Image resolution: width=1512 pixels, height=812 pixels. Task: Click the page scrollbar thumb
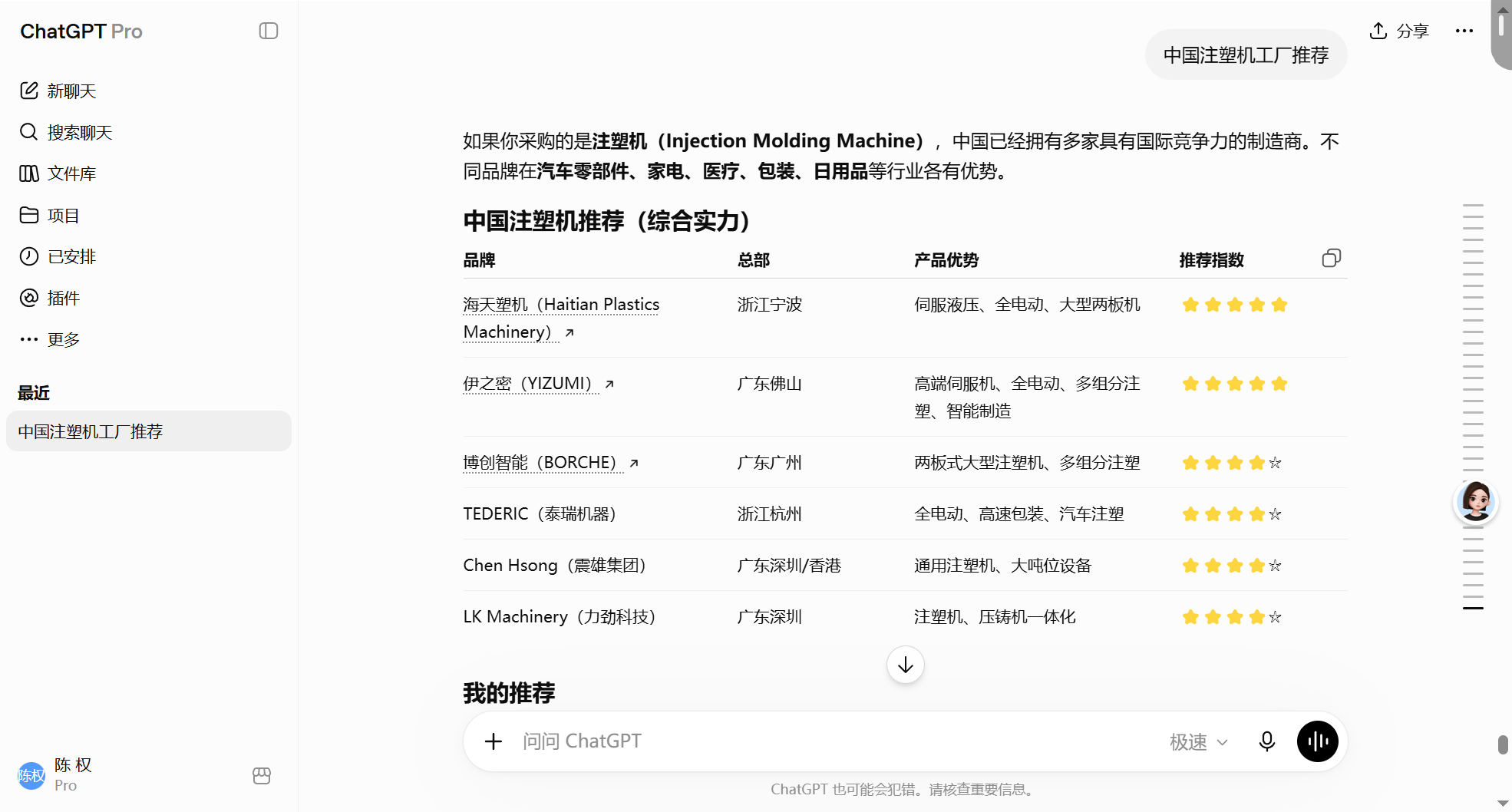tap(1503, 744)
